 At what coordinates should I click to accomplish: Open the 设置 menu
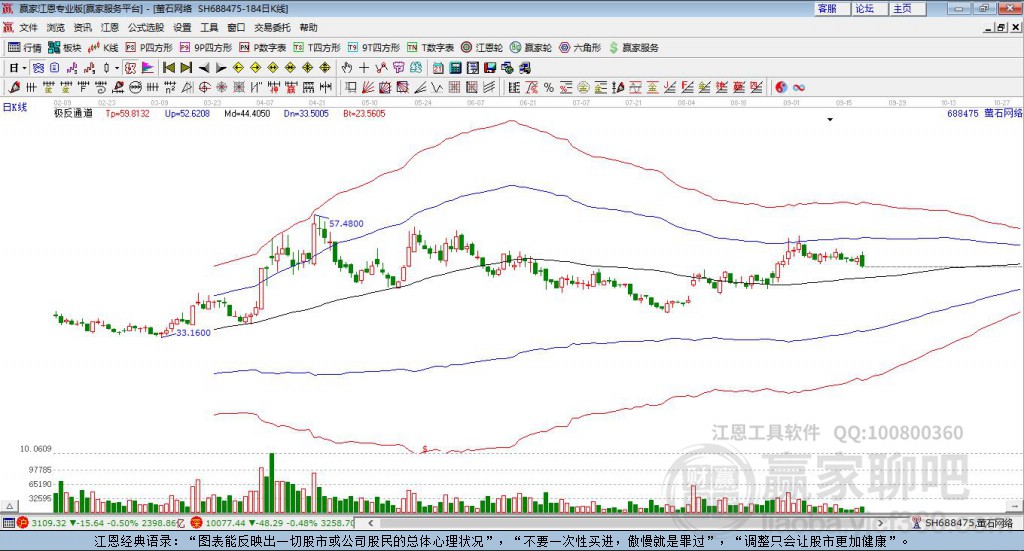(182, 27)
